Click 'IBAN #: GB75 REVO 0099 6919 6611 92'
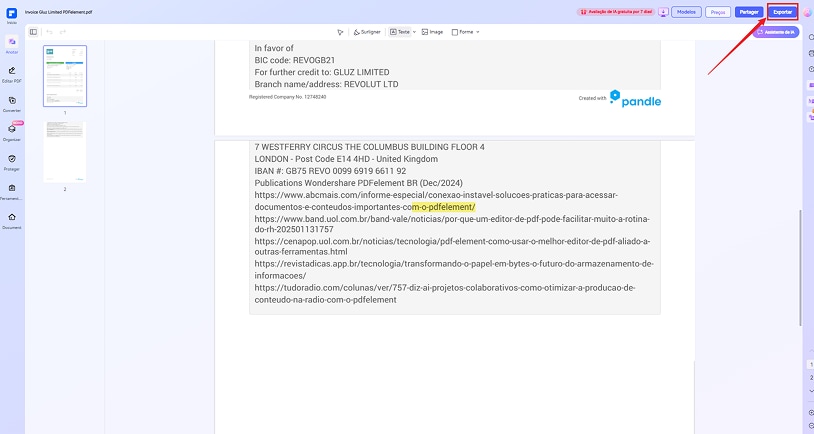This screenshot has height=434, width=814. (330, 171)
